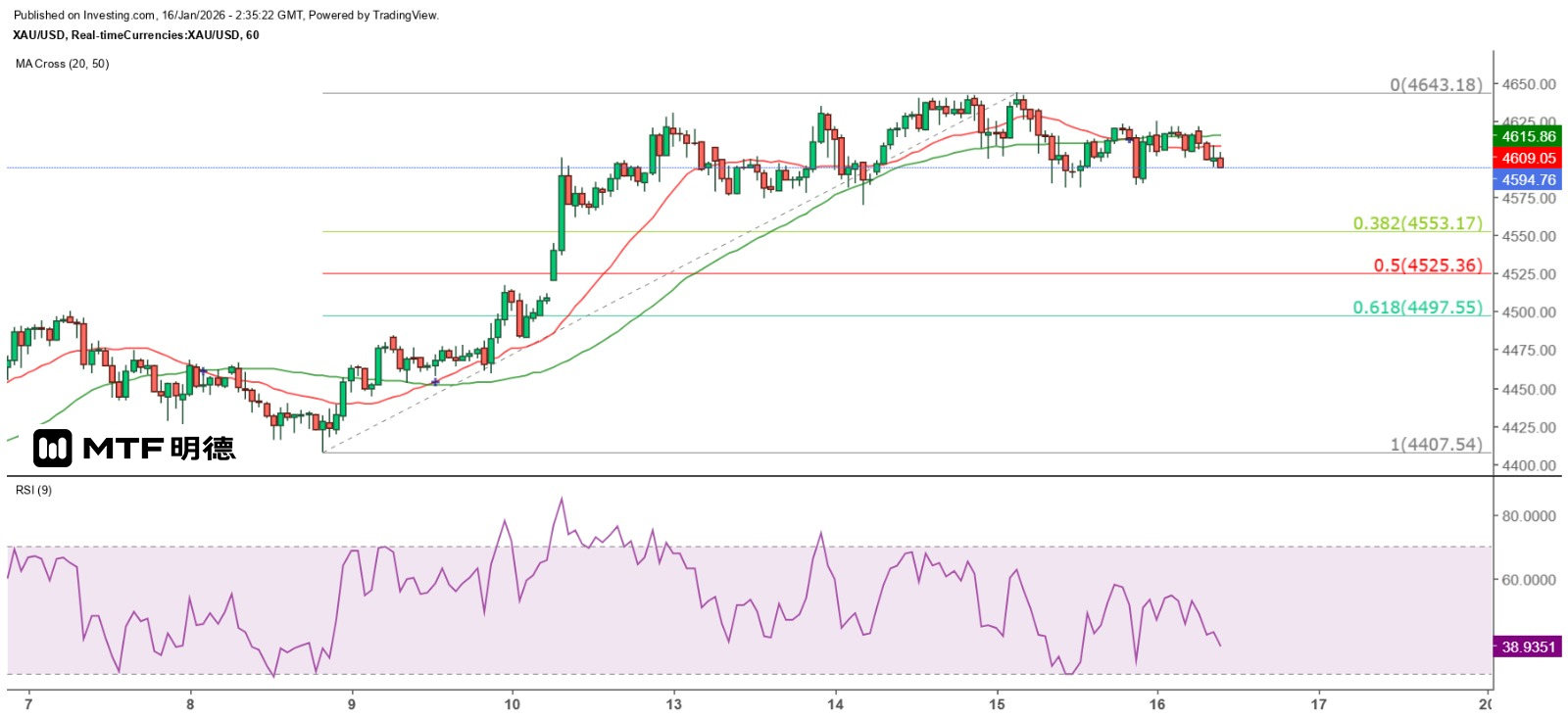The height and width of the screenshot is (719, 1568).
Task: Select the RSI (9) indicator label
Action: [33, 490]
